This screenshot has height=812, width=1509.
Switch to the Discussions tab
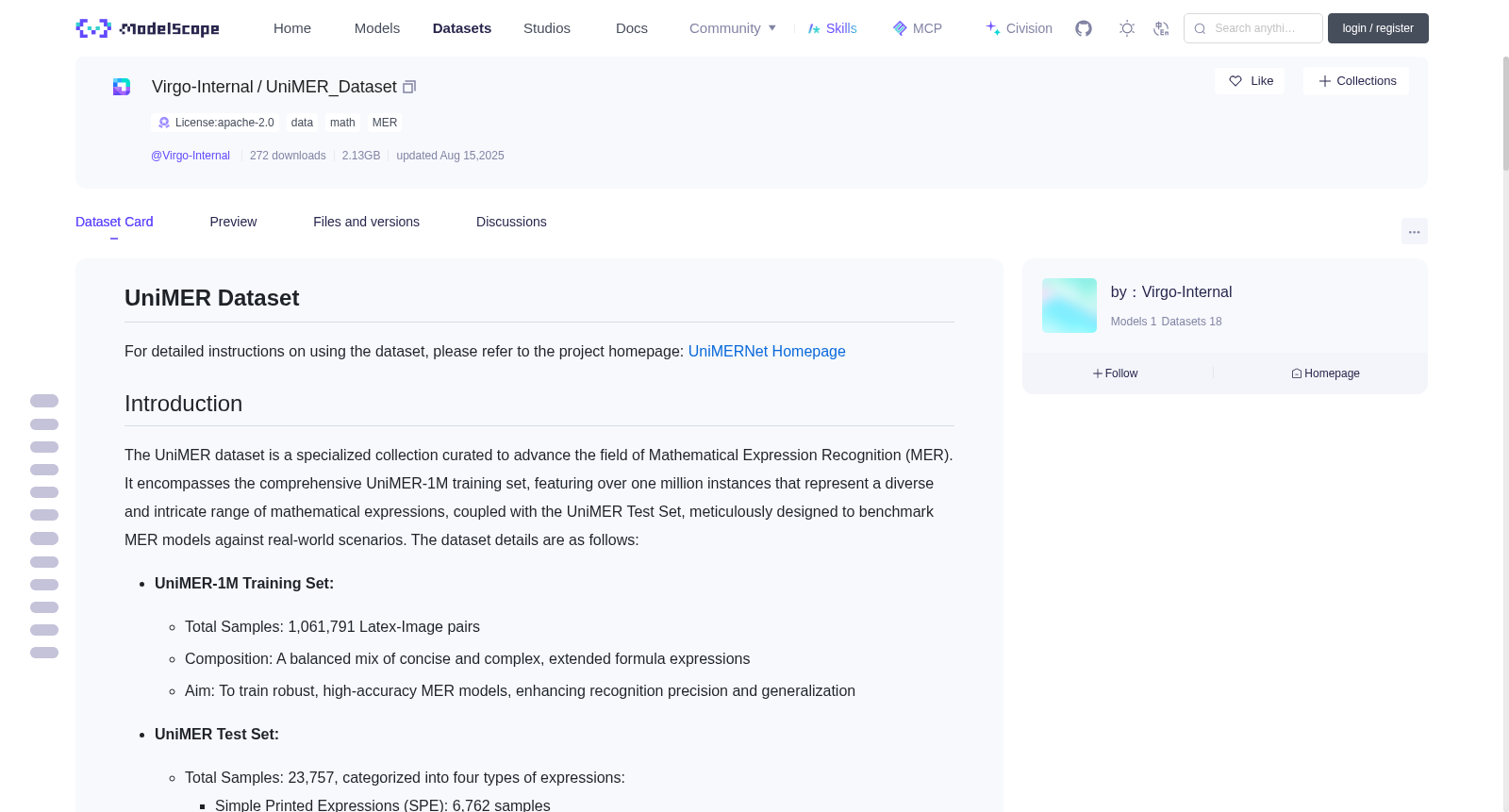(x=511, y=222)
